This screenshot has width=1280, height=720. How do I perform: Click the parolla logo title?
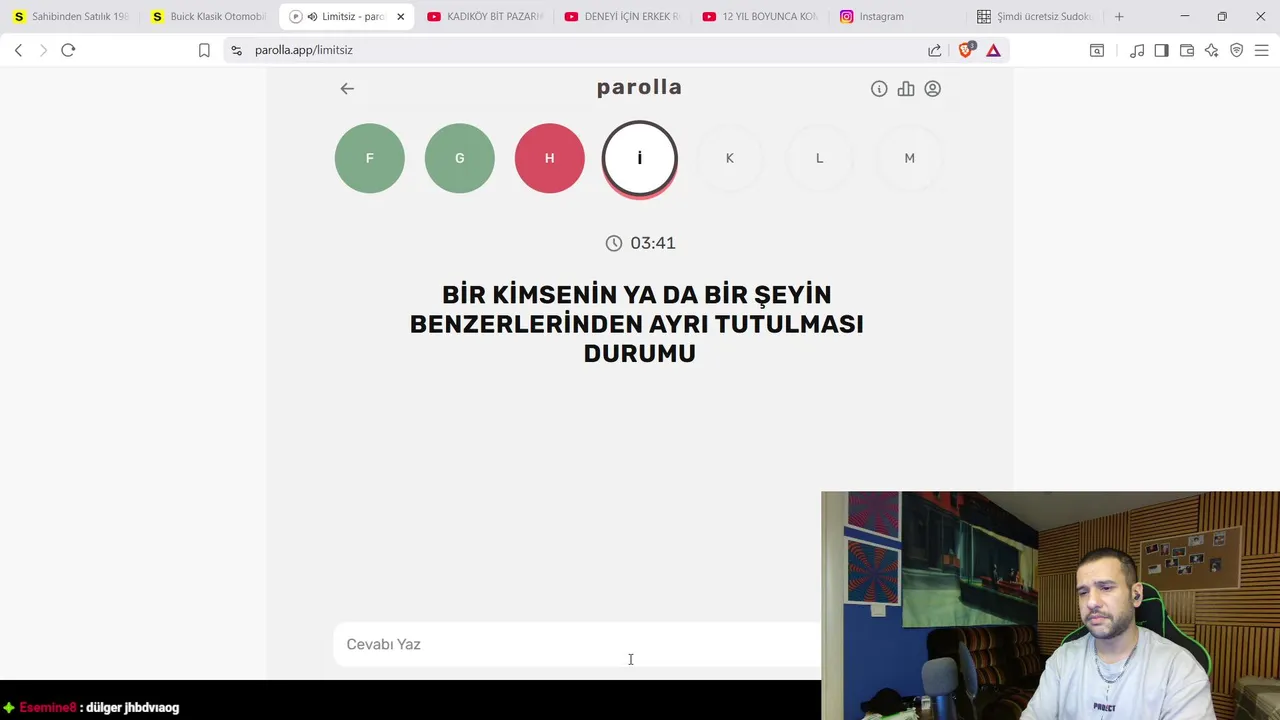click(639, 87)
